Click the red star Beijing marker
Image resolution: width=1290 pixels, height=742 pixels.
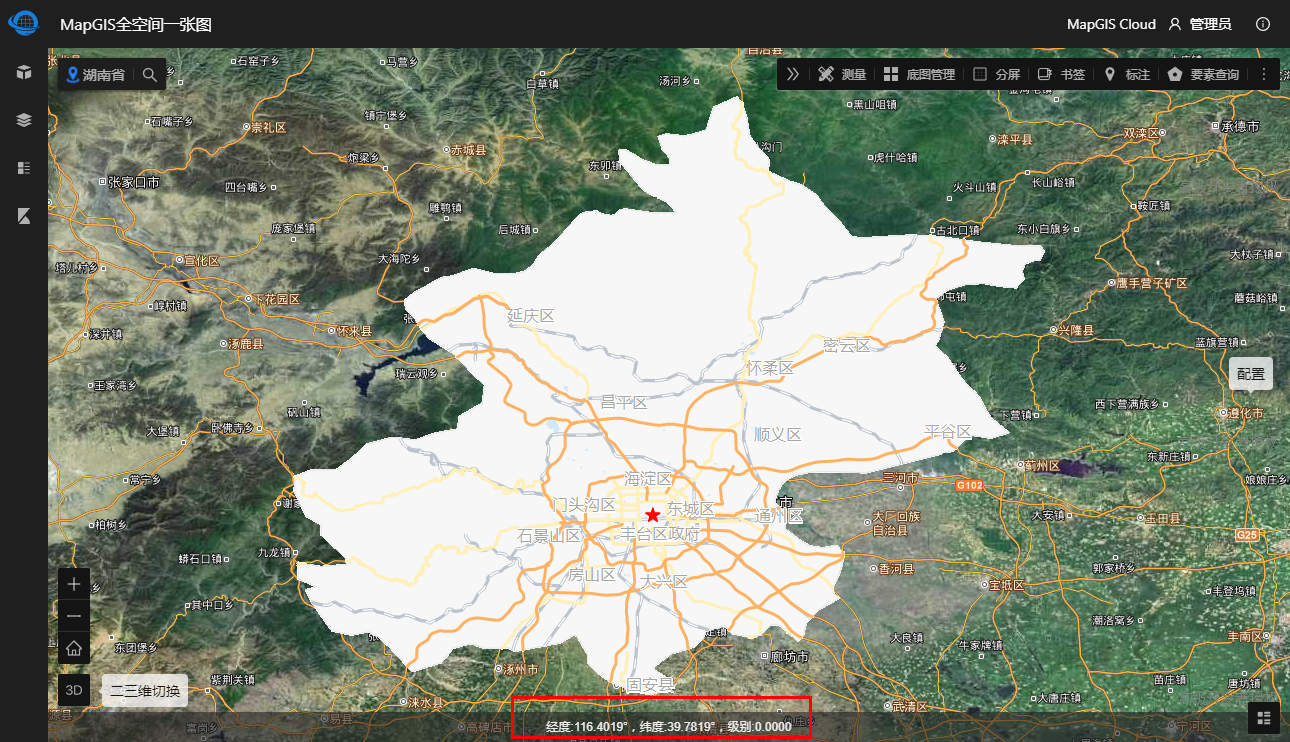pos(652,515)
